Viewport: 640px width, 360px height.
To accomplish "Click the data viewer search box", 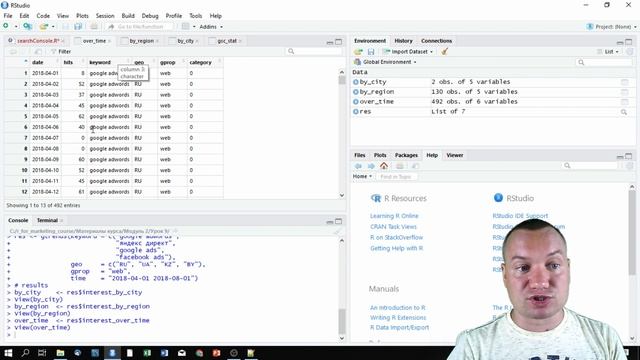I will [x=314, y=51].
